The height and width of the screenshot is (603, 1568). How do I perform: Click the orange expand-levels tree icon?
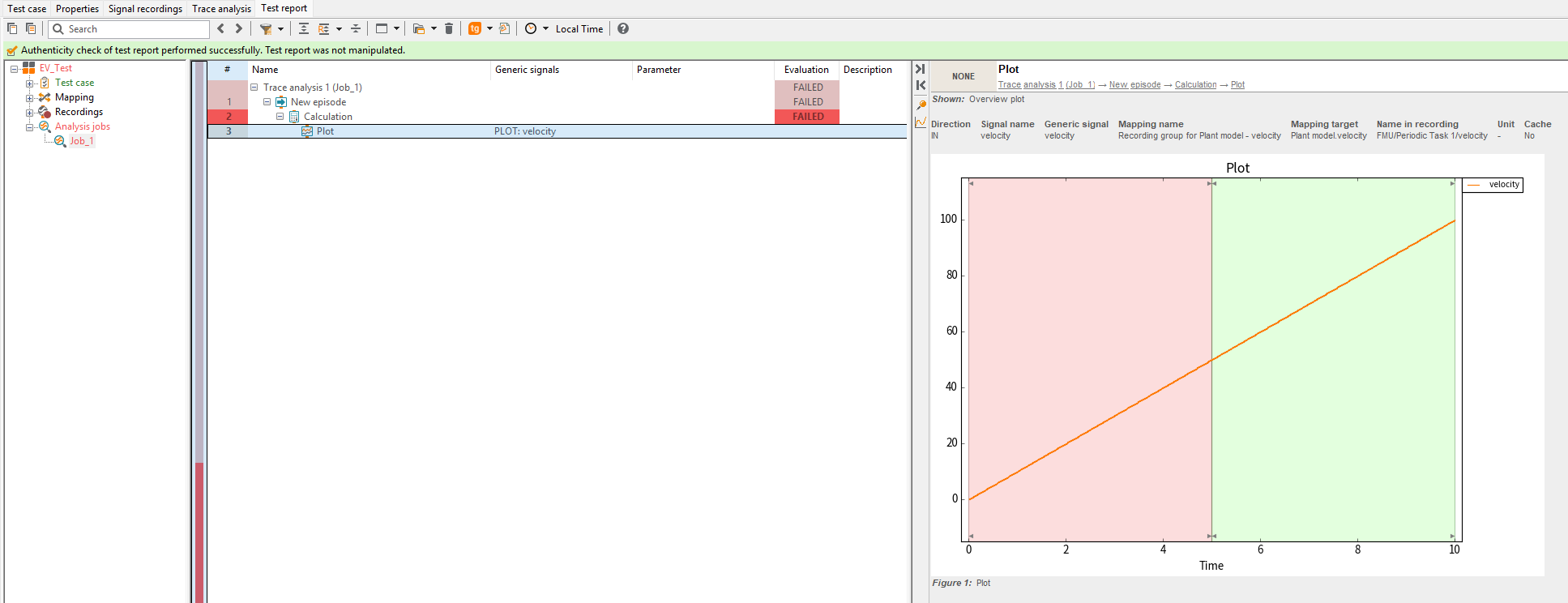[x=324, y=28]
